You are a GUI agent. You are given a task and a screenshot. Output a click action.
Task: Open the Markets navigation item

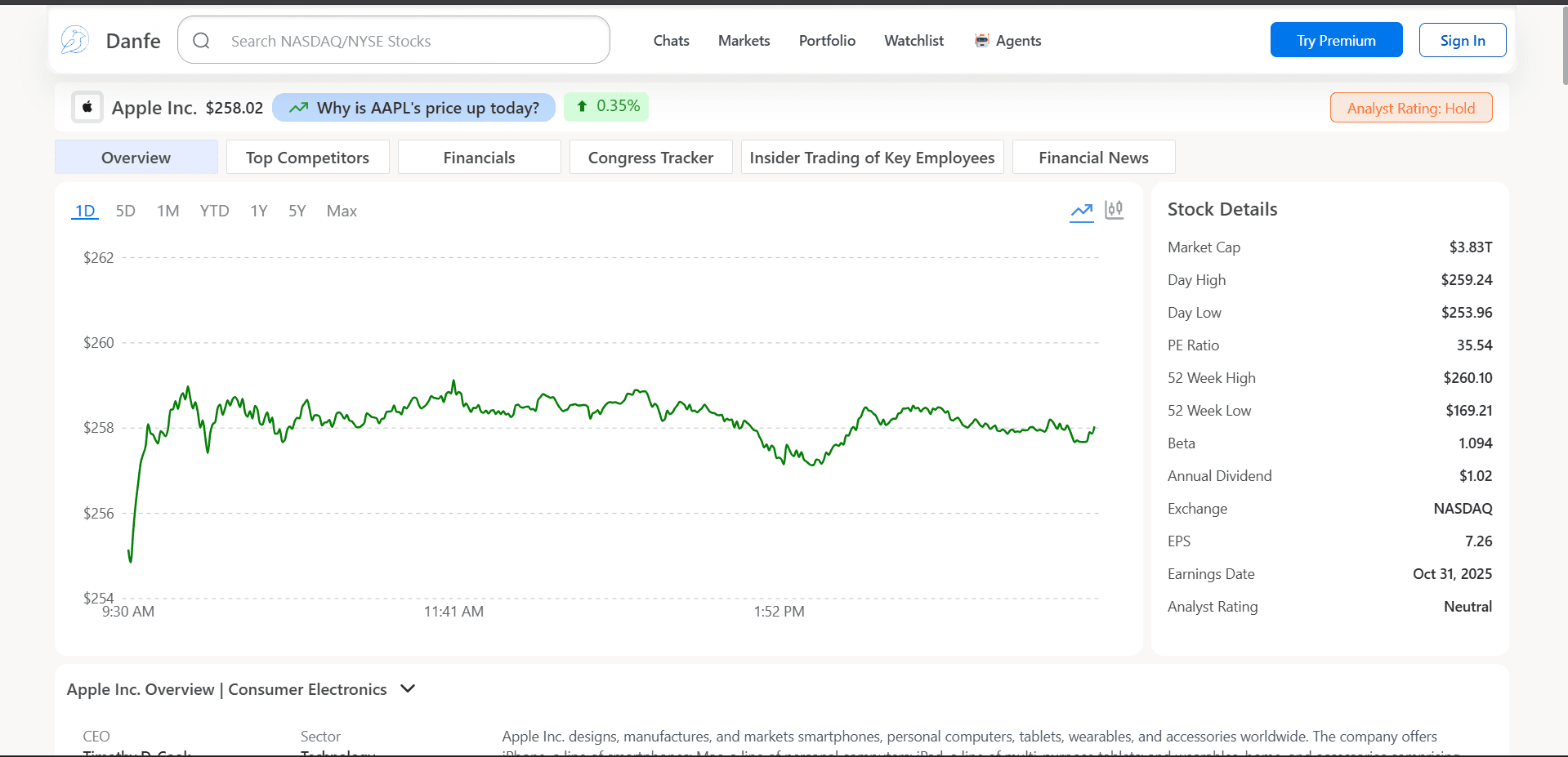[743, 40]
